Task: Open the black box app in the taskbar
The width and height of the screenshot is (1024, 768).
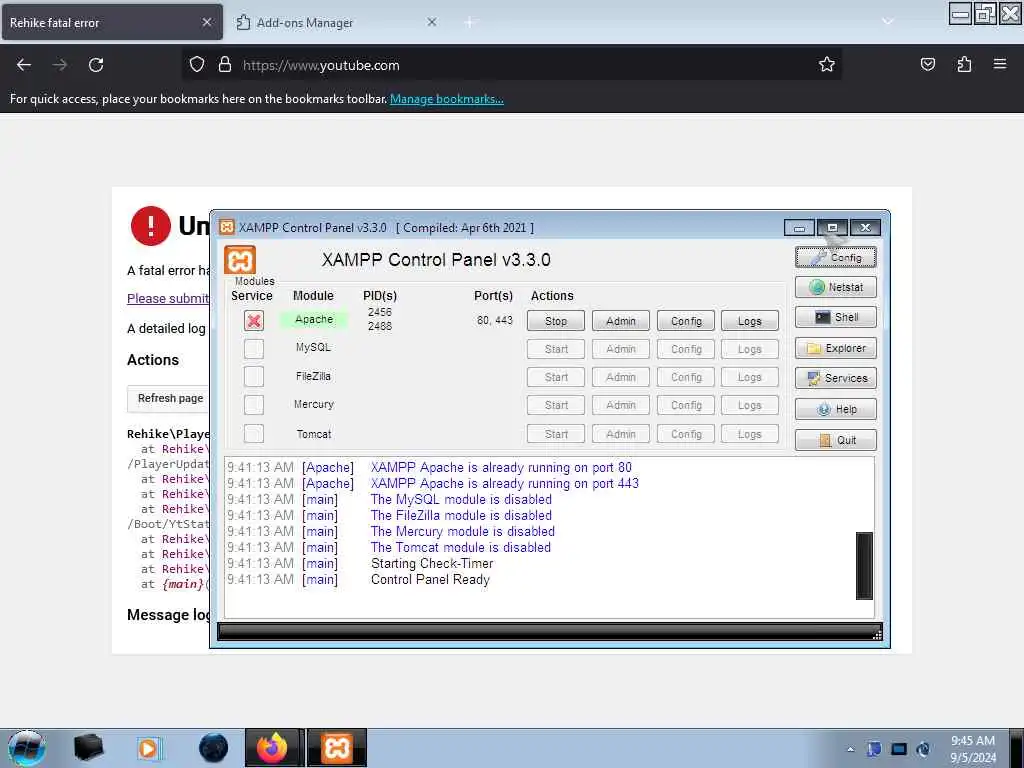Action: (88, 748)
